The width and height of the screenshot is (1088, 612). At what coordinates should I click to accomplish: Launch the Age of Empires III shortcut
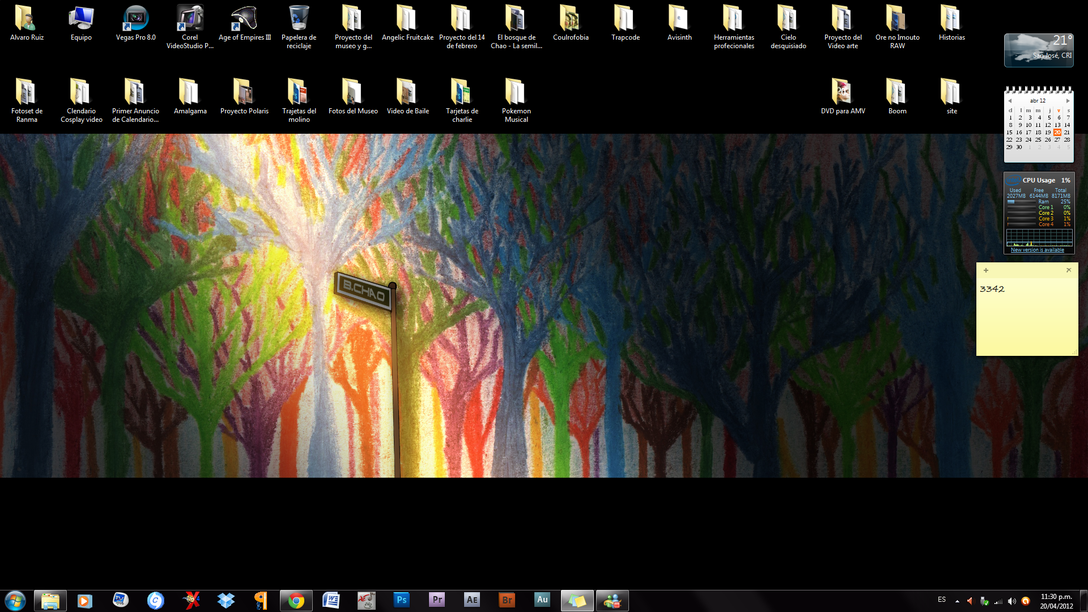click(x=244, y=23)
